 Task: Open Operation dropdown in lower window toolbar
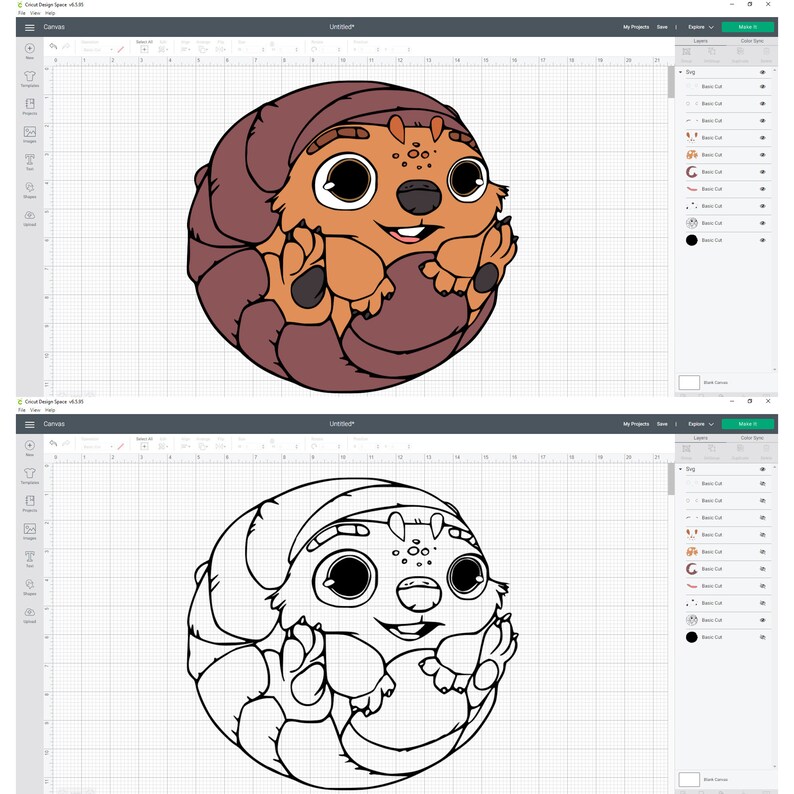tap(97, 447)
